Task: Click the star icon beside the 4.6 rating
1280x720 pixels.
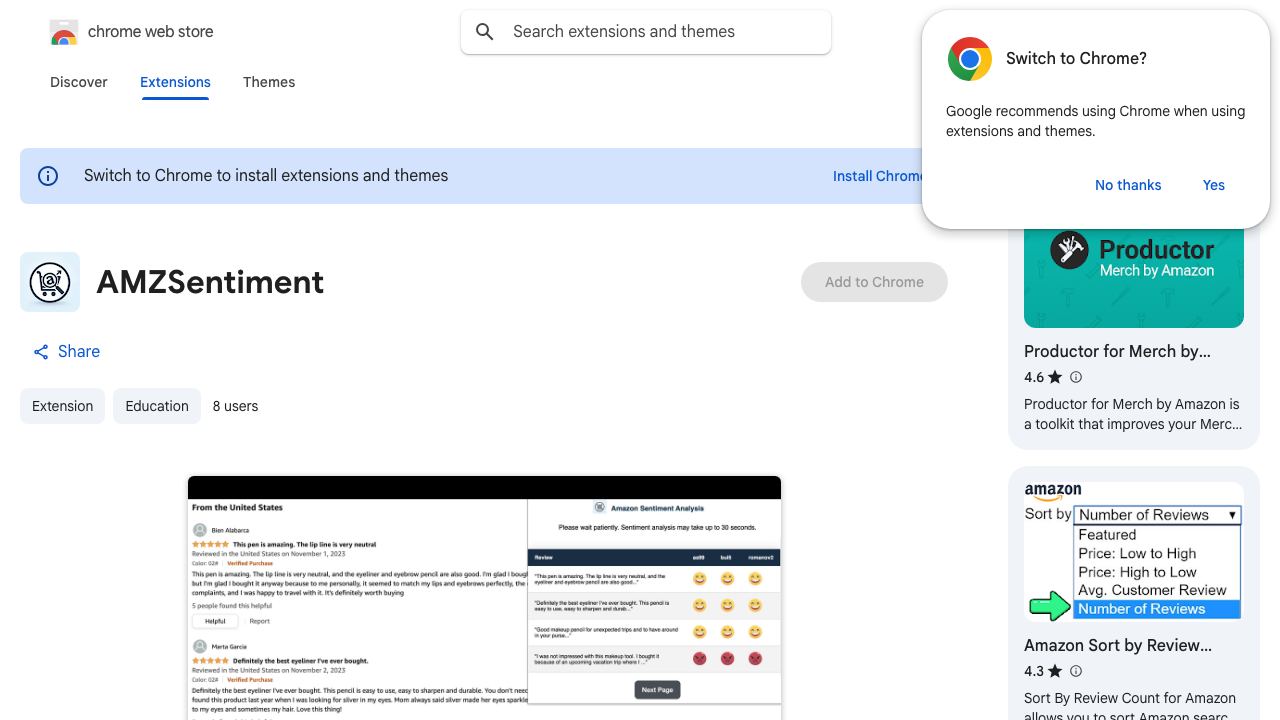Action: tap(1055, 377)
